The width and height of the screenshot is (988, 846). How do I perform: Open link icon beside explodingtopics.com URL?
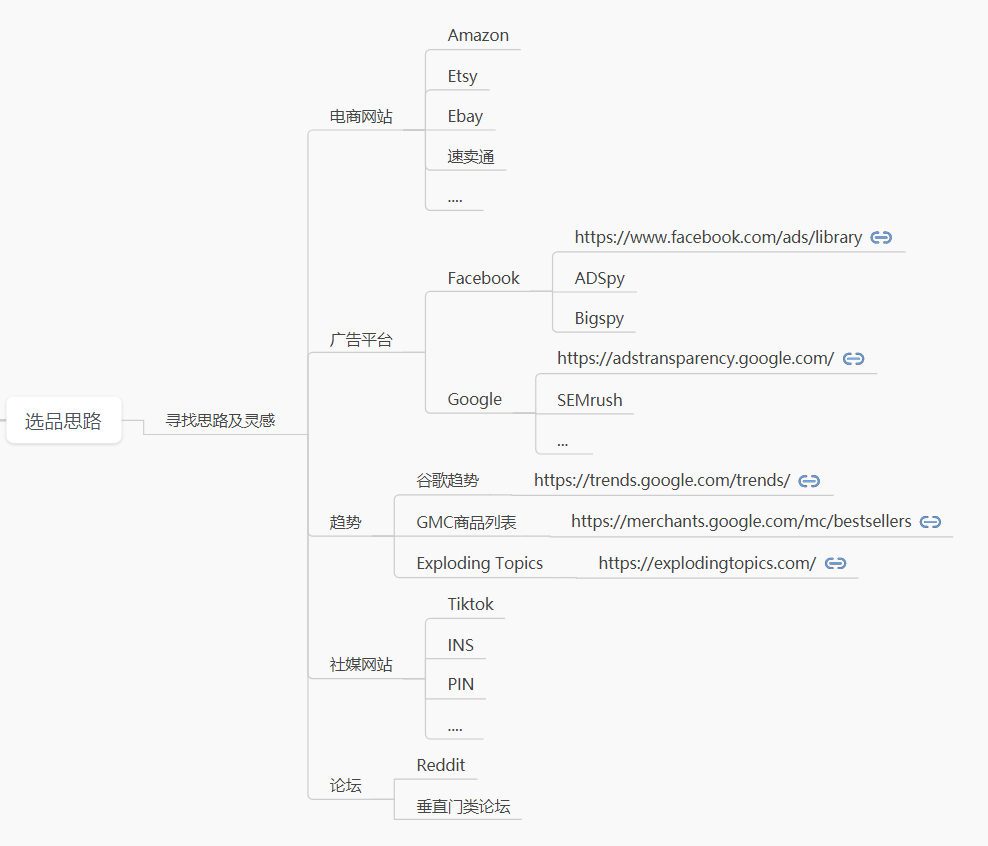(x=835, y=564)
